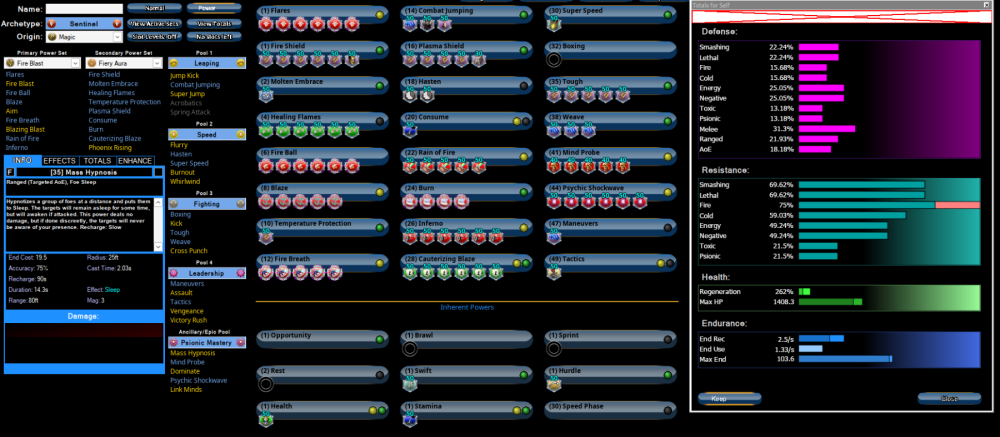Image resolution: width=1000 pixels, height=437 pixels.
Task: Click the next arrow on Leaping pool
Action: pyautogui.click(x=244, y=62)
